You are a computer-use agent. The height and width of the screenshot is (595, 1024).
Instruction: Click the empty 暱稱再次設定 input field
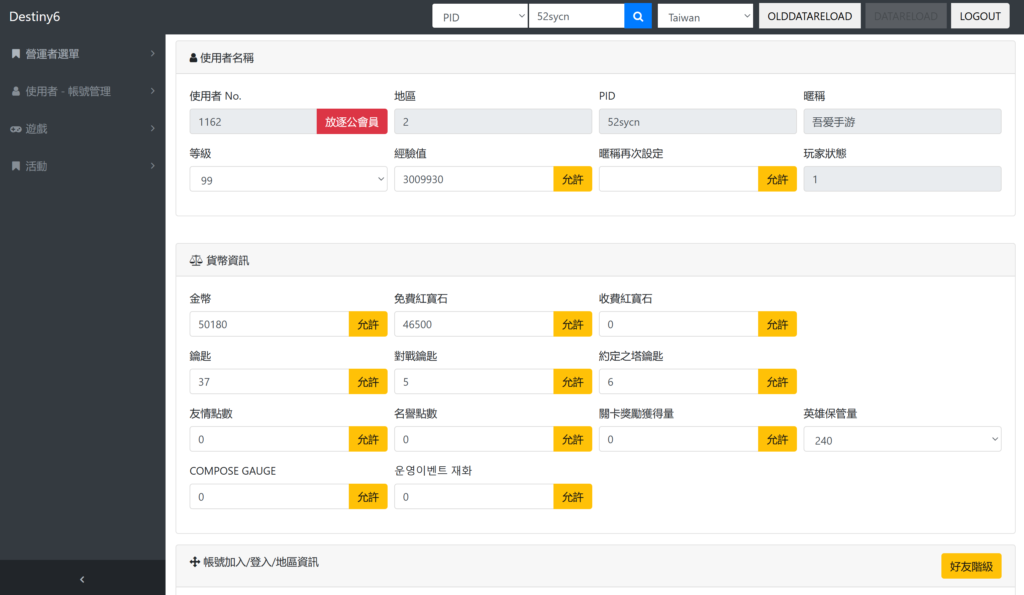click(678, 179)
